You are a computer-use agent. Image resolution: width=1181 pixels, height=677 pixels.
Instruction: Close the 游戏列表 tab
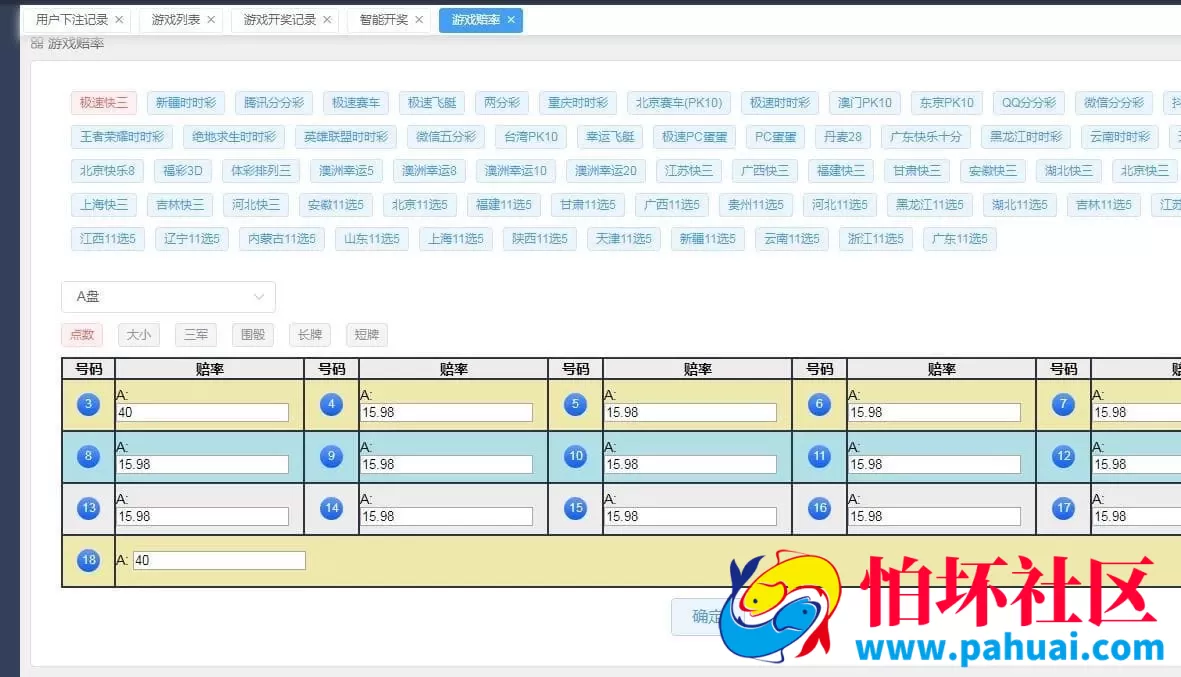pos(211,18)
